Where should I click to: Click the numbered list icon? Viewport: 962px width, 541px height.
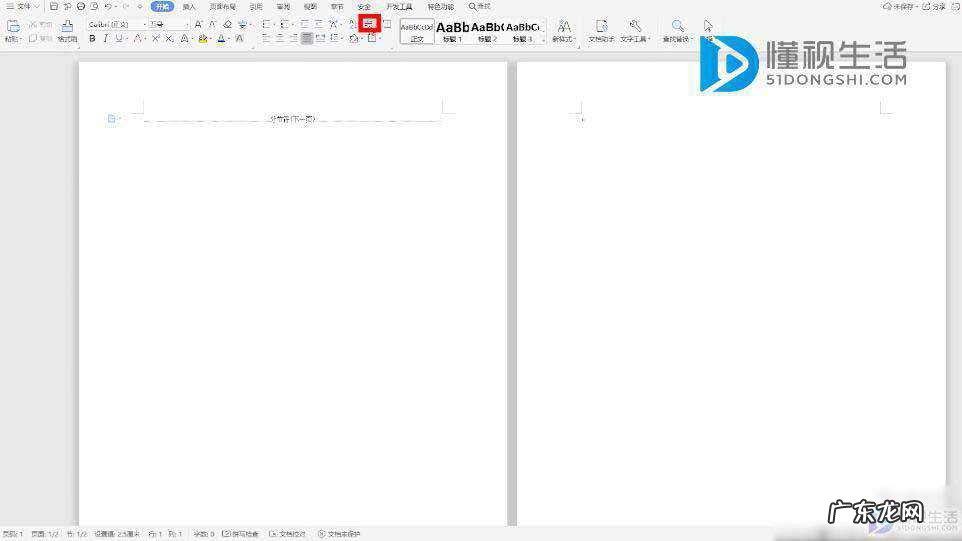(x=284, y=25)
